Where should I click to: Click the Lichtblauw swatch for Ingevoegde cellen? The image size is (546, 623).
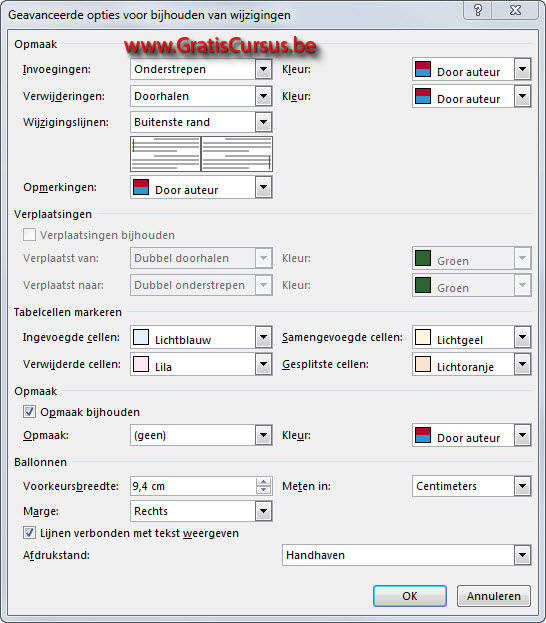141,337
